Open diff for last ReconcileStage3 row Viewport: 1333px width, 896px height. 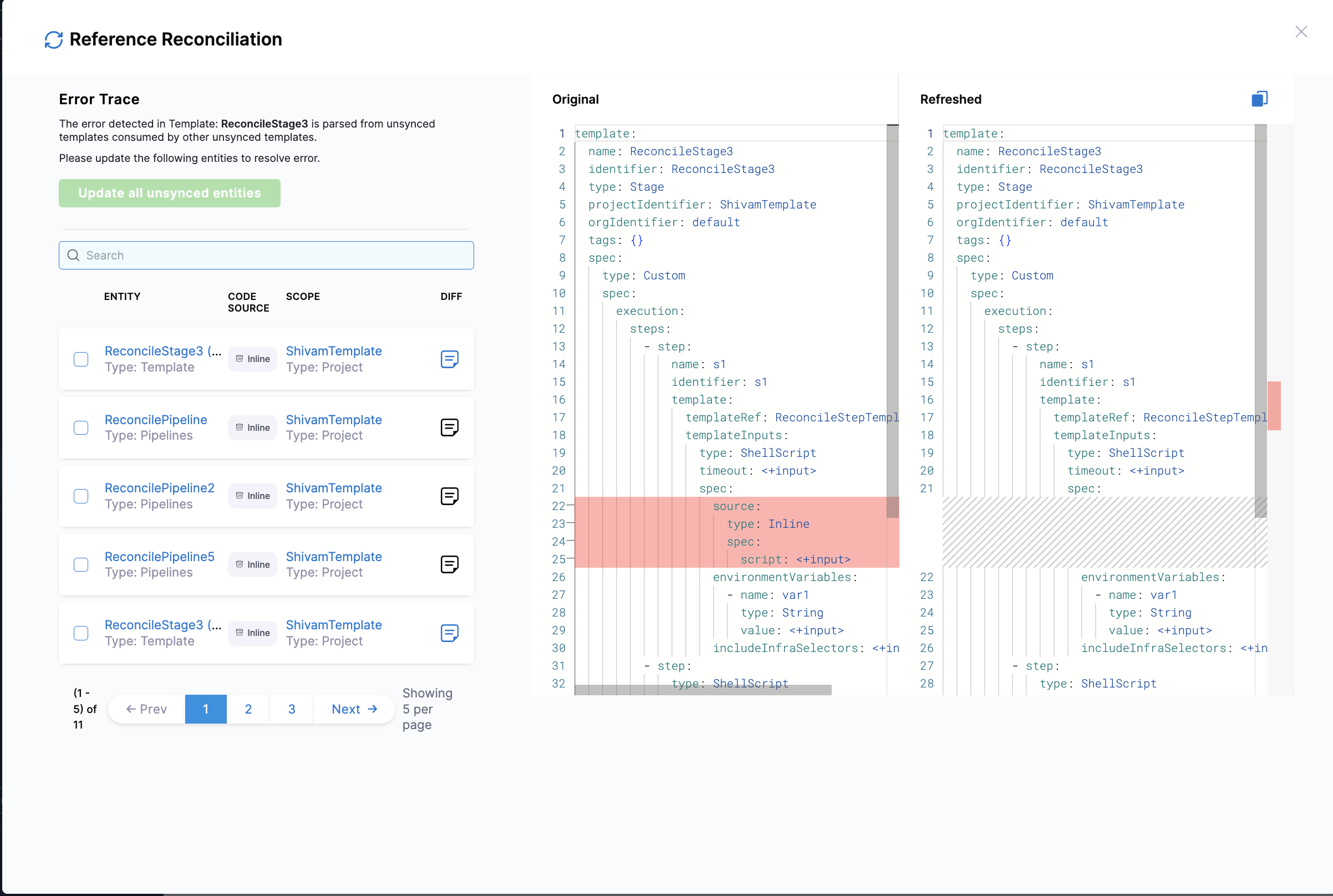(449, 633)
